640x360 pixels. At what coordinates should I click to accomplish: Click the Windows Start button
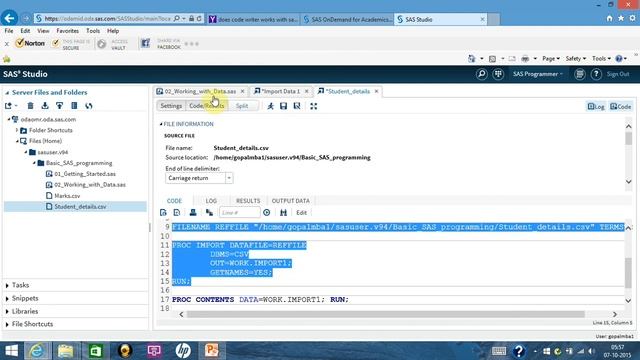click(x=11, y=351)
